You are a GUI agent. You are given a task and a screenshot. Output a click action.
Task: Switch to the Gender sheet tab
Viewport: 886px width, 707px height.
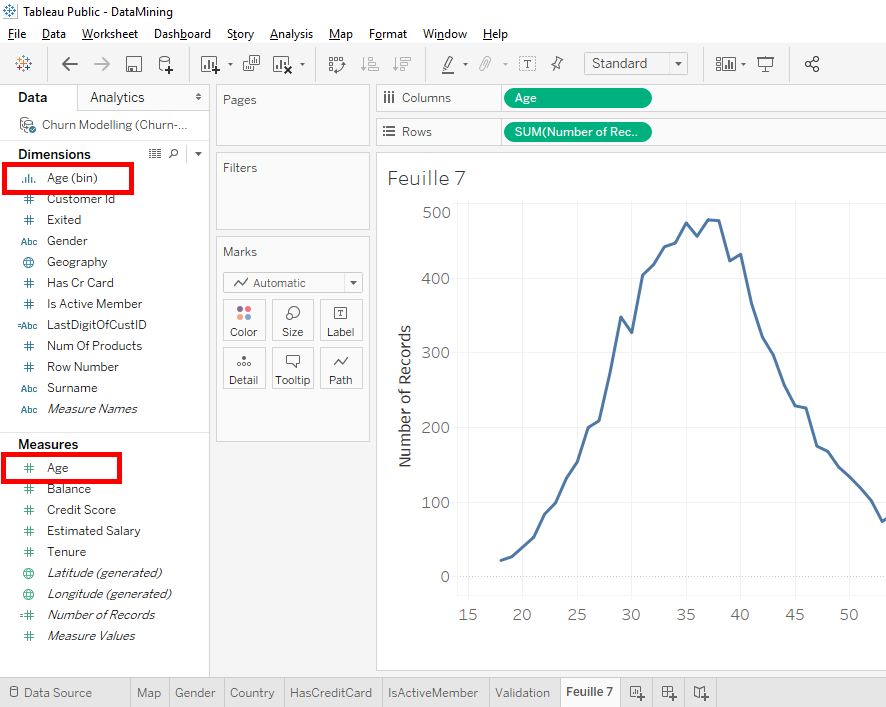click(195, 692)
